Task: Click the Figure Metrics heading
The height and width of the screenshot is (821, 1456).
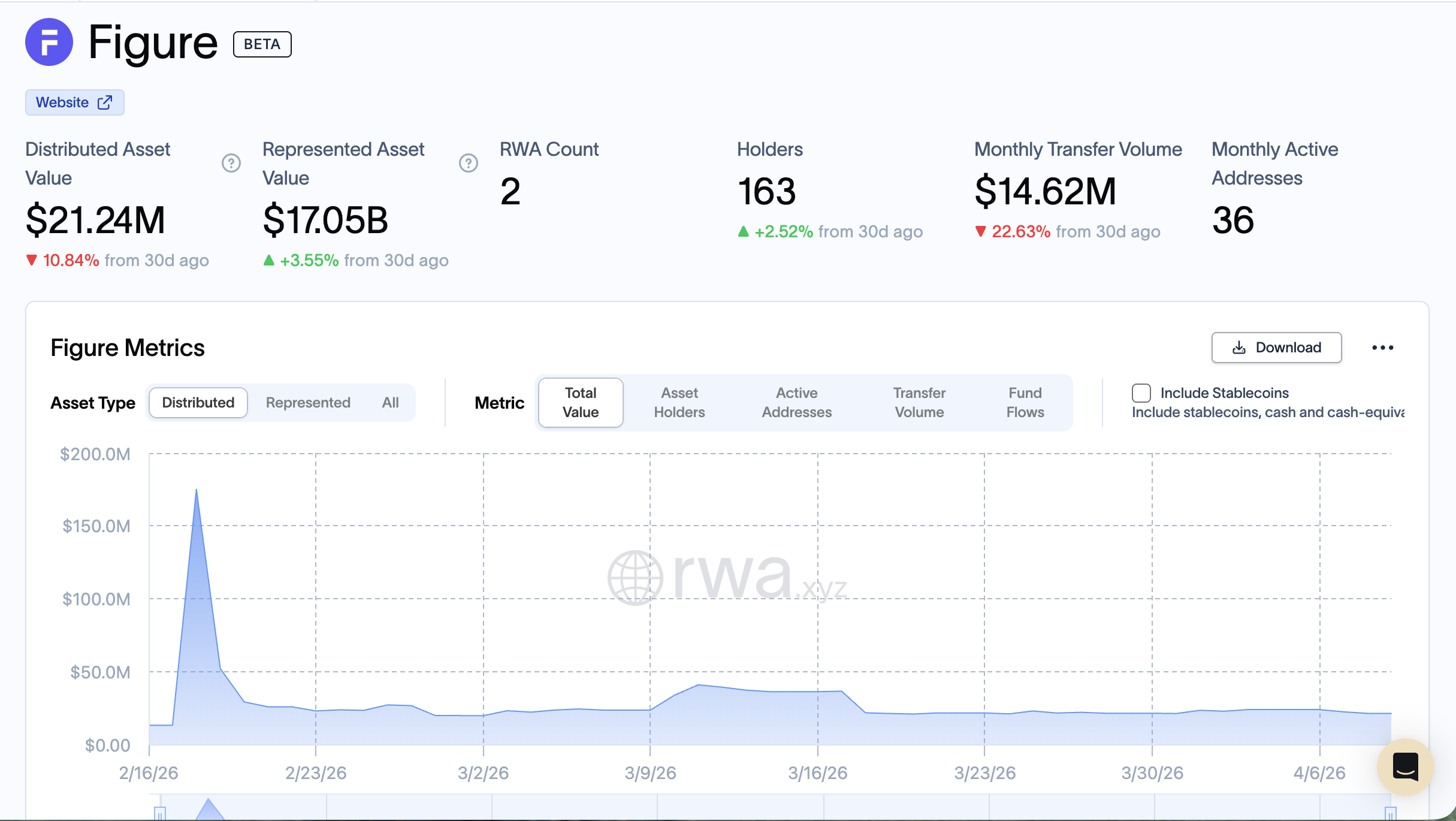Action: coord(128,348)
